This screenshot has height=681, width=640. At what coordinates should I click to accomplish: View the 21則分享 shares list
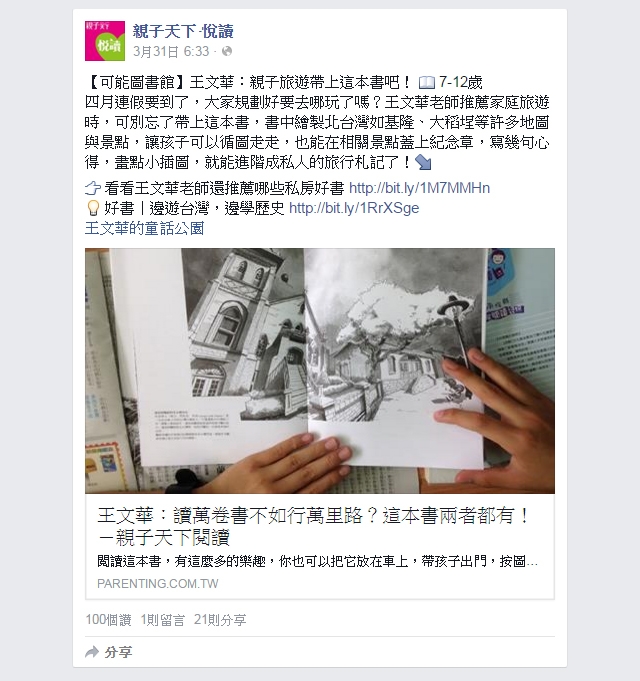click(220, 620)
